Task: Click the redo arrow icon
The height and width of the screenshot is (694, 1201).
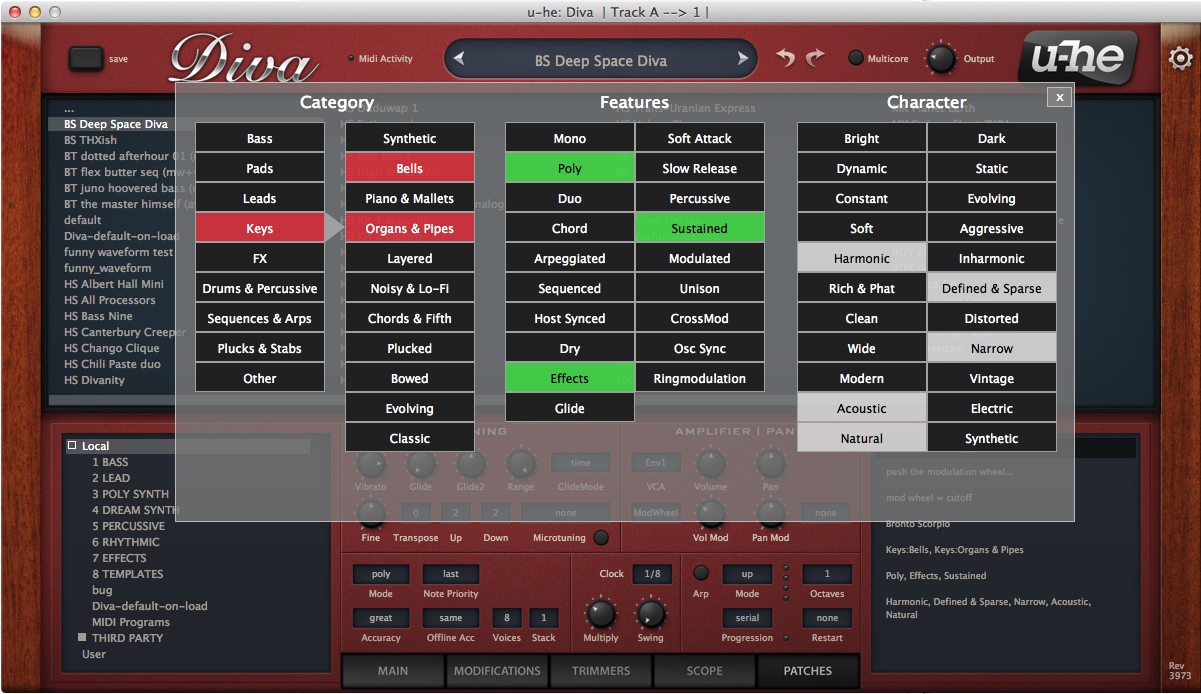Action: [816, 58]
